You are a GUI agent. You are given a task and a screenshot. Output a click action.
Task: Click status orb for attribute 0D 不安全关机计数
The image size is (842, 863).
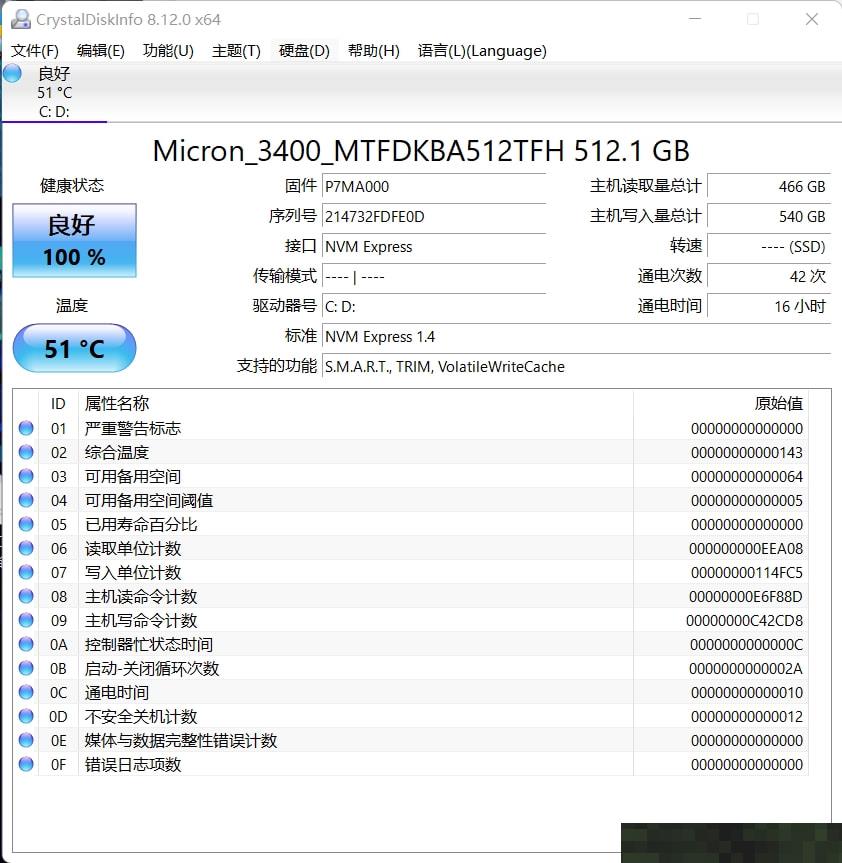click(26, 716)
